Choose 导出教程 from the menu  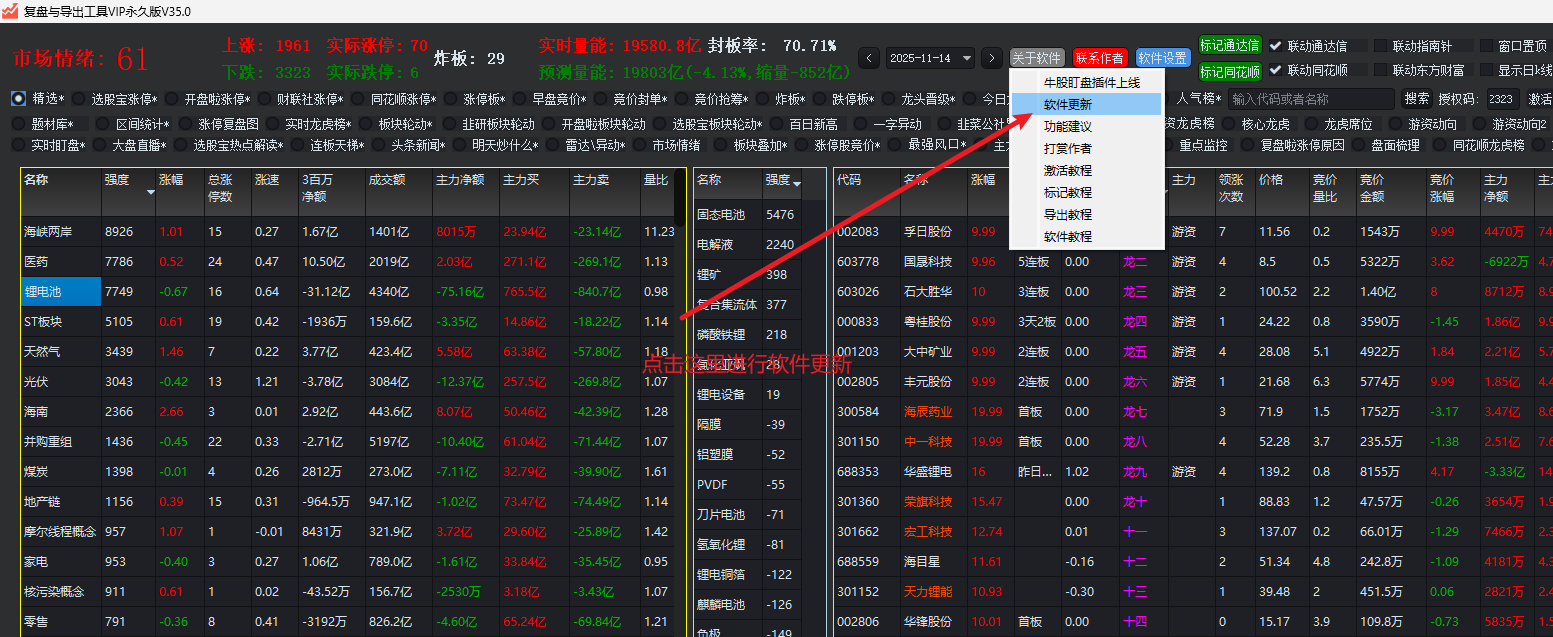1088,214
